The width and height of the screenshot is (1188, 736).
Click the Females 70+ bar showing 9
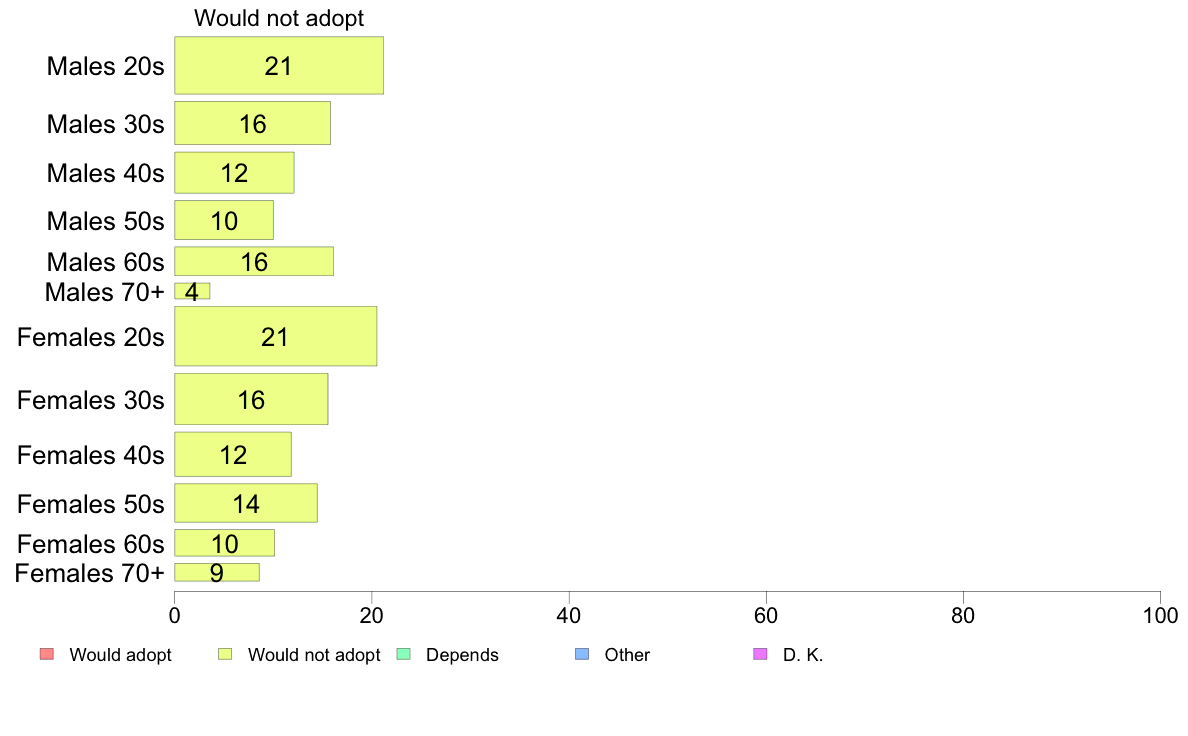tap(217, 572)
